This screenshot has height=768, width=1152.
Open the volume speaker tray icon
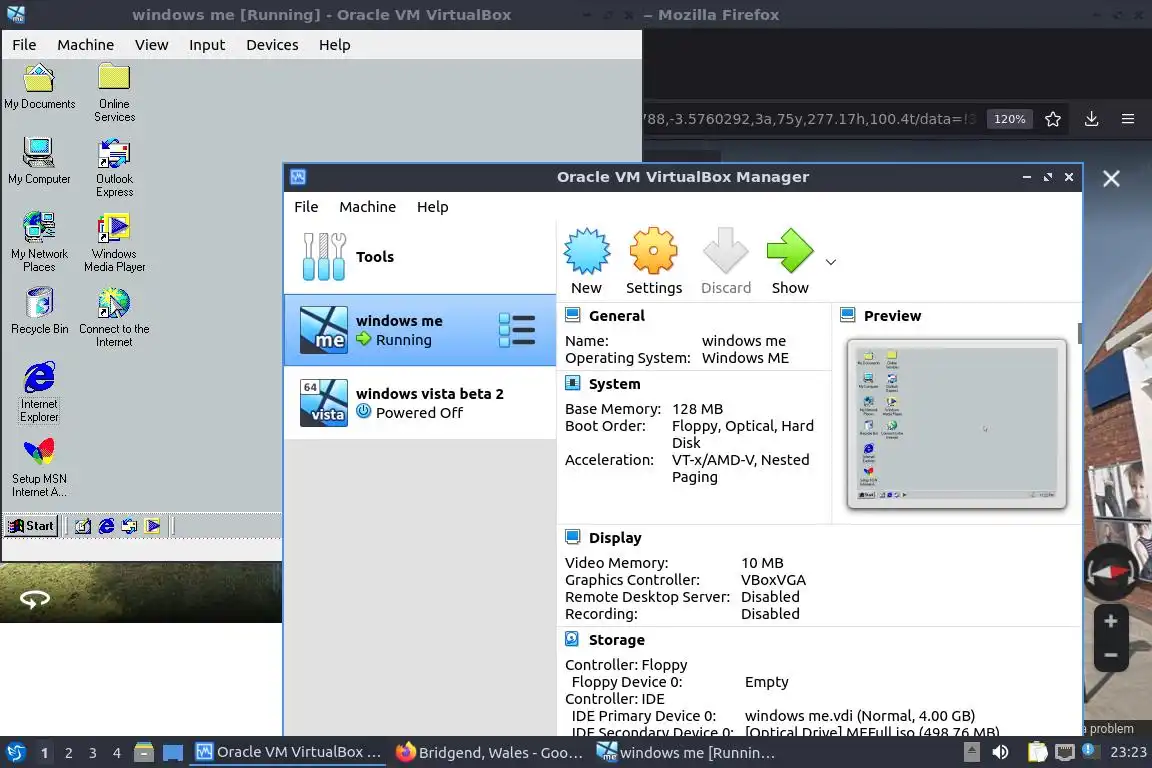[1000, 753]
